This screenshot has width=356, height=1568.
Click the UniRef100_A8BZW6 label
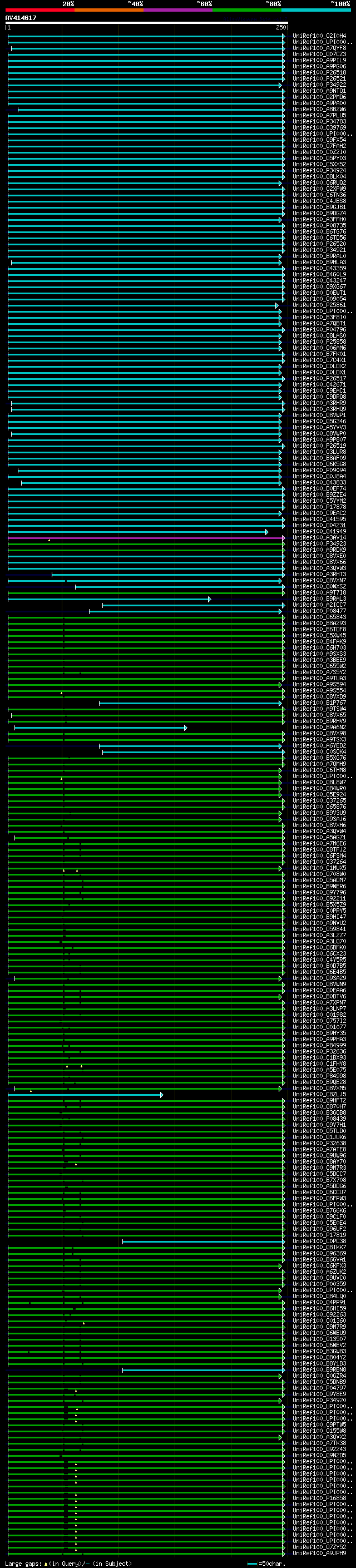[x=319, y=110]
